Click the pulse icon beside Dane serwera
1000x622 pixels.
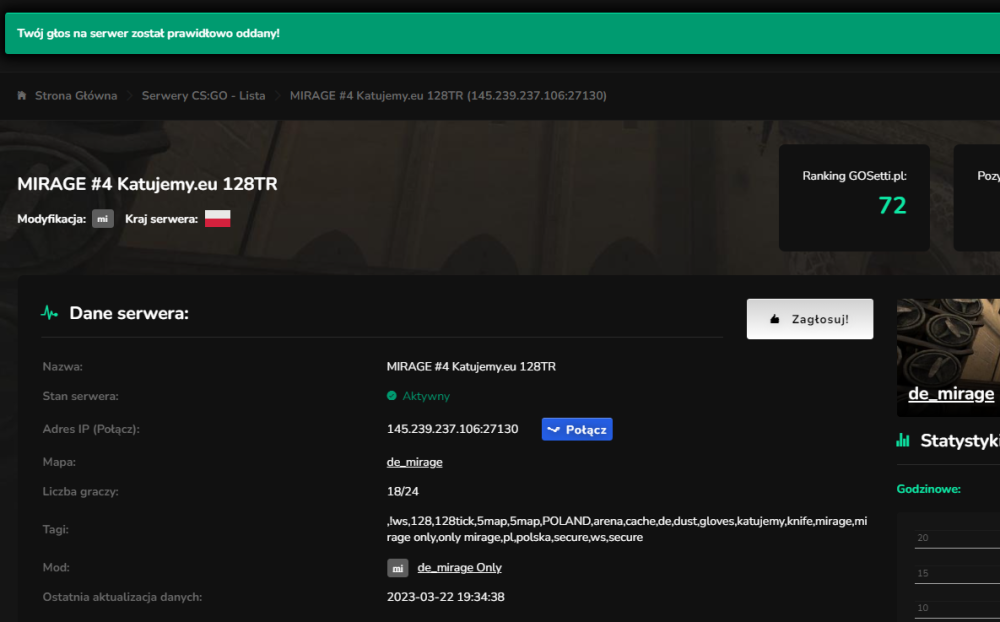point(49,313)
